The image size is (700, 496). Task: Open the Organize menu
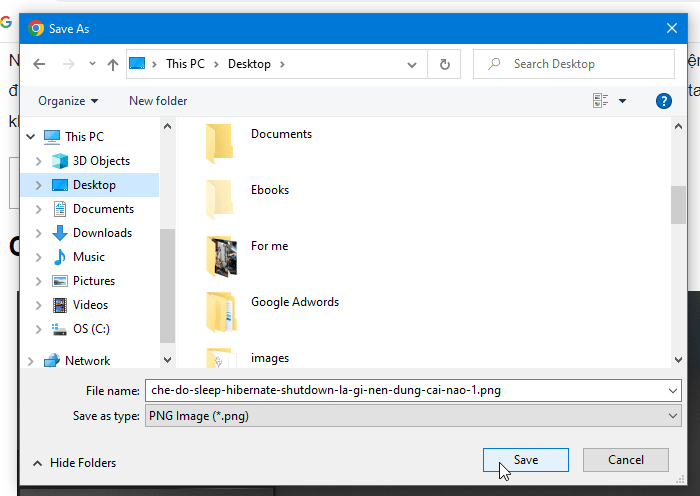(x=68, y=101)
